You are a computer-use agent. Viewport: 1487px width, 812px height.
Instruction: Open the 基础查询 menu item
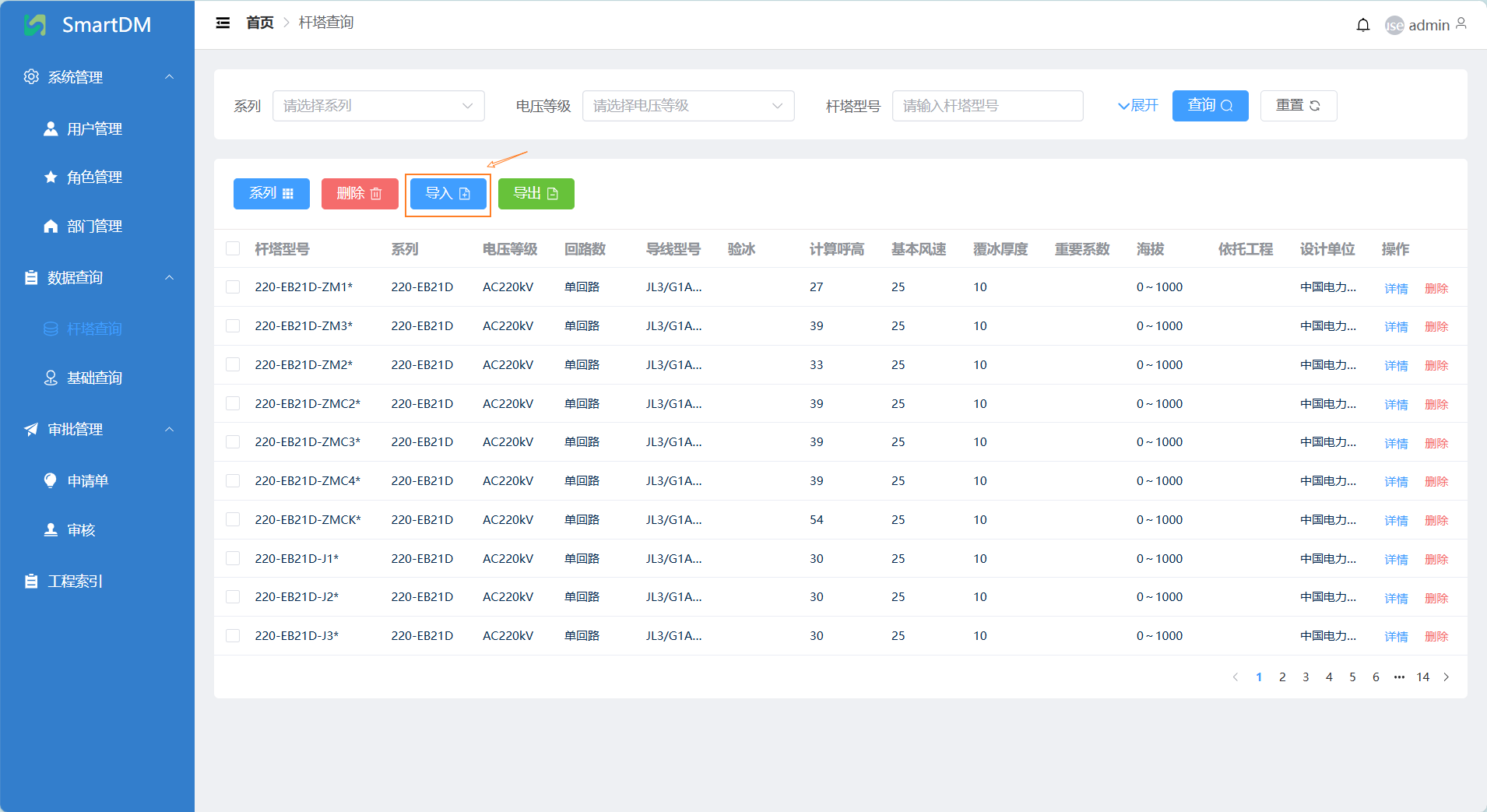pos(97,378)
